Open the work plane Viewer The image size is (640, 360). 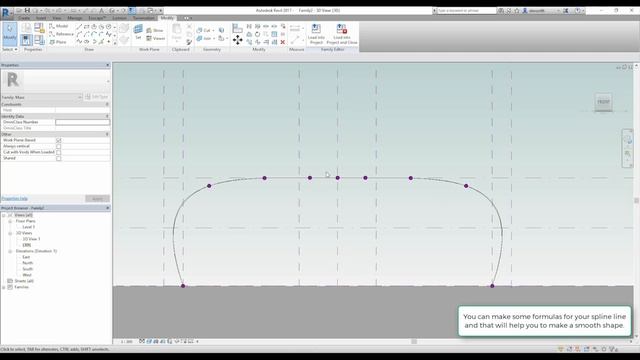(x=156, y=38)
